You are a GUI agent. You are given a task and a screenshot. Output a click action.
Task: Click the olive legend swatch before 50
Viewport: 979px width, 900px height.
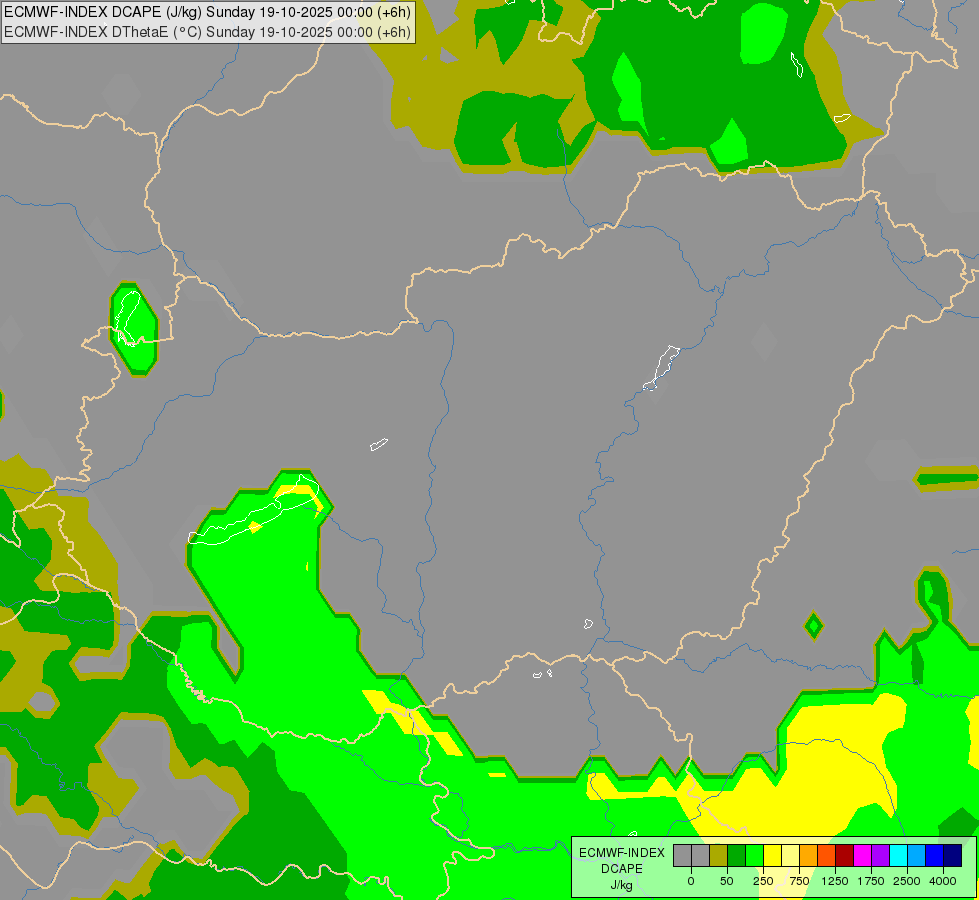click(x=719, y=856)
